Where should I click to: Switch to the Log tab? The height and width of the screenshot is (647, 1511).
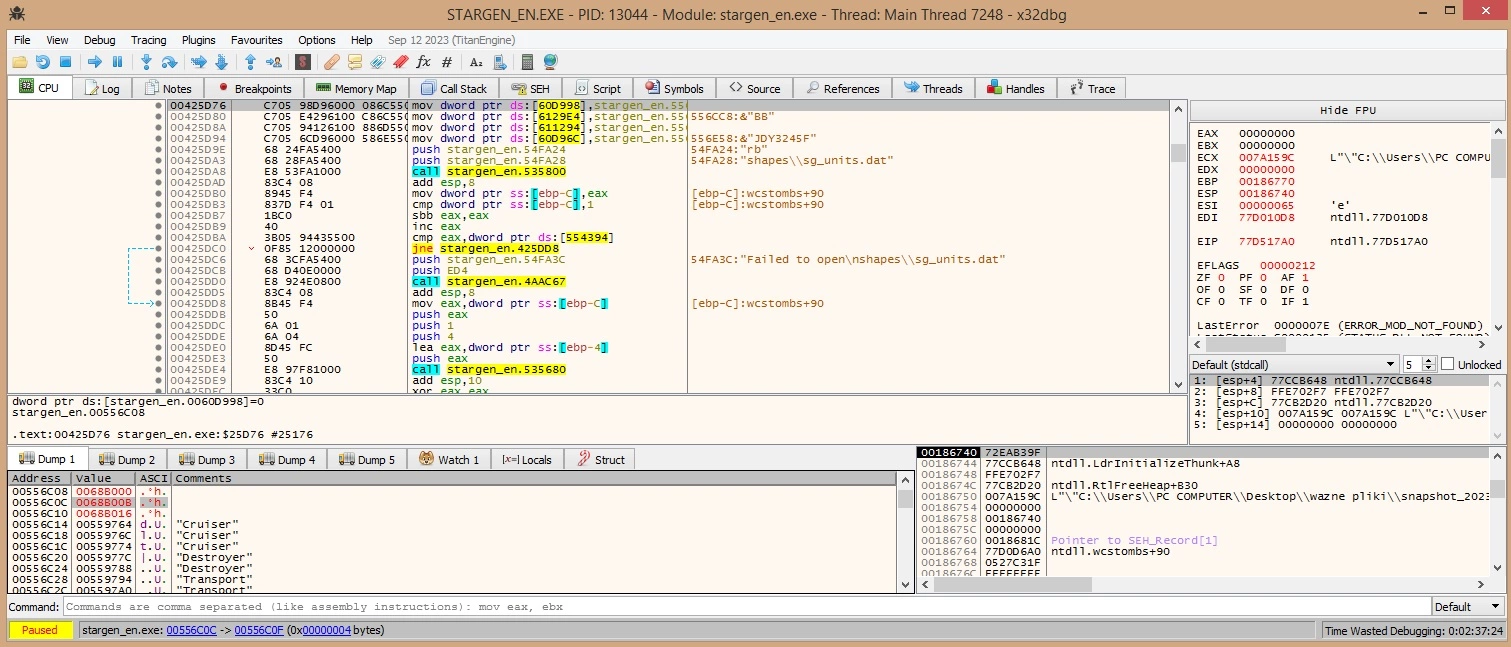pos(102,88)
